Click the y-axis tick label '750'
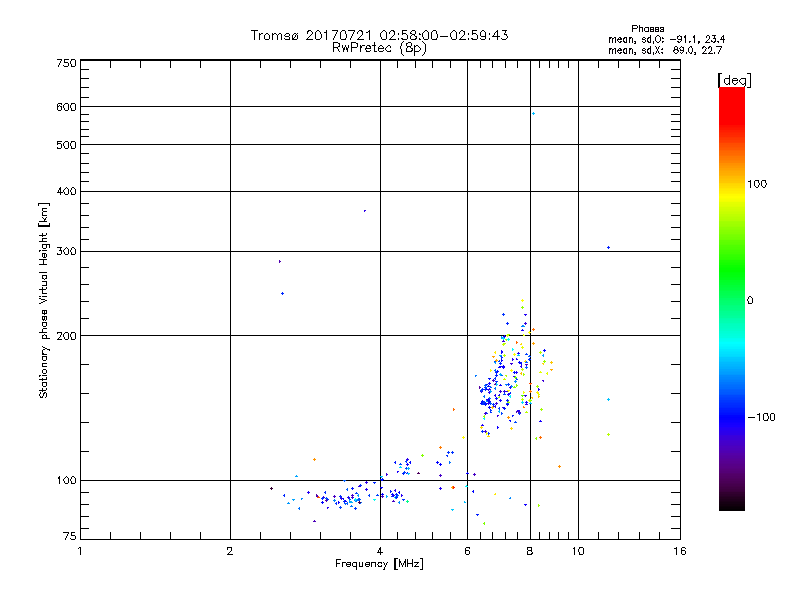The width and height of the screenshot is (800, 600). [66, 63]
